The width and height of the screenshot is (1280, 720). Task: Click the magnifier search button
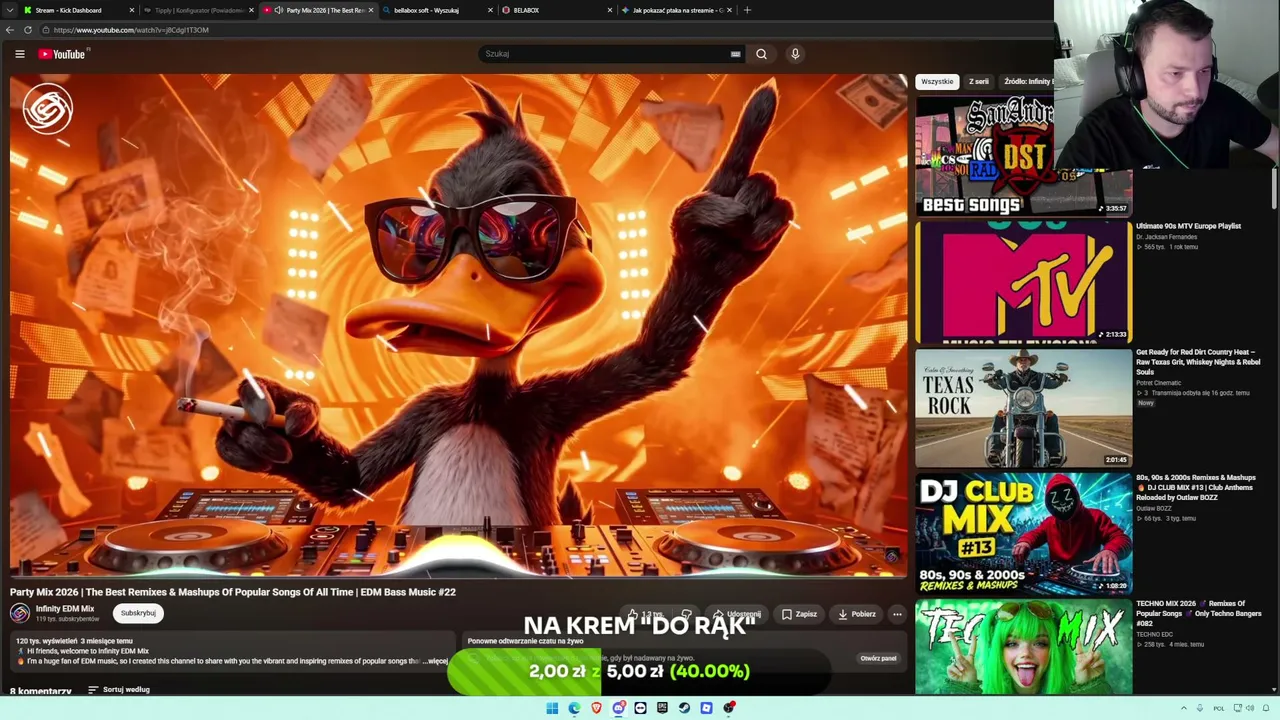pyautogui.click(x=761, y=54)
